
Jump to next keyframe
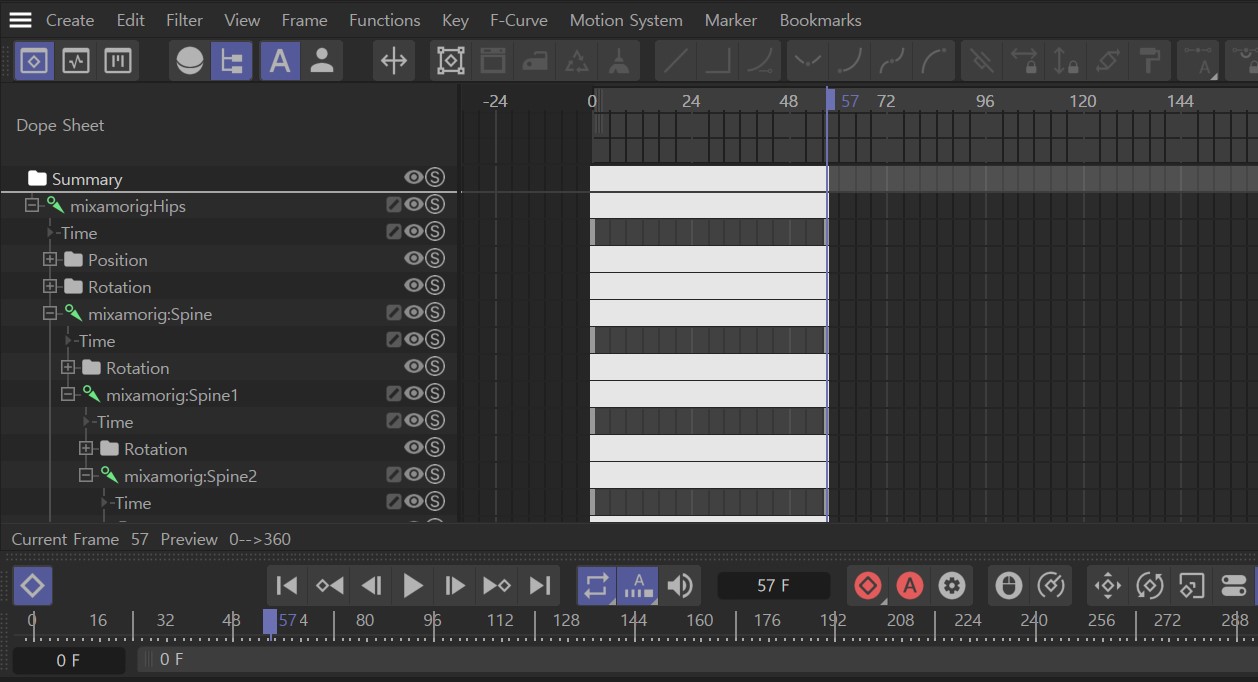point(497,585)
